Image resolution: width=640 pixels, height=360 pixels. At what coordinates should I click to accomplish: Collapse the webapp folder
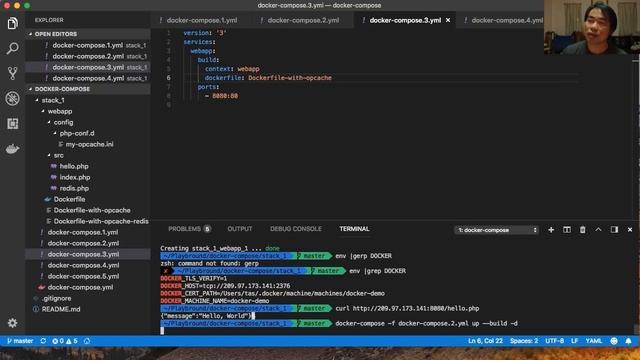pos(60,111)
